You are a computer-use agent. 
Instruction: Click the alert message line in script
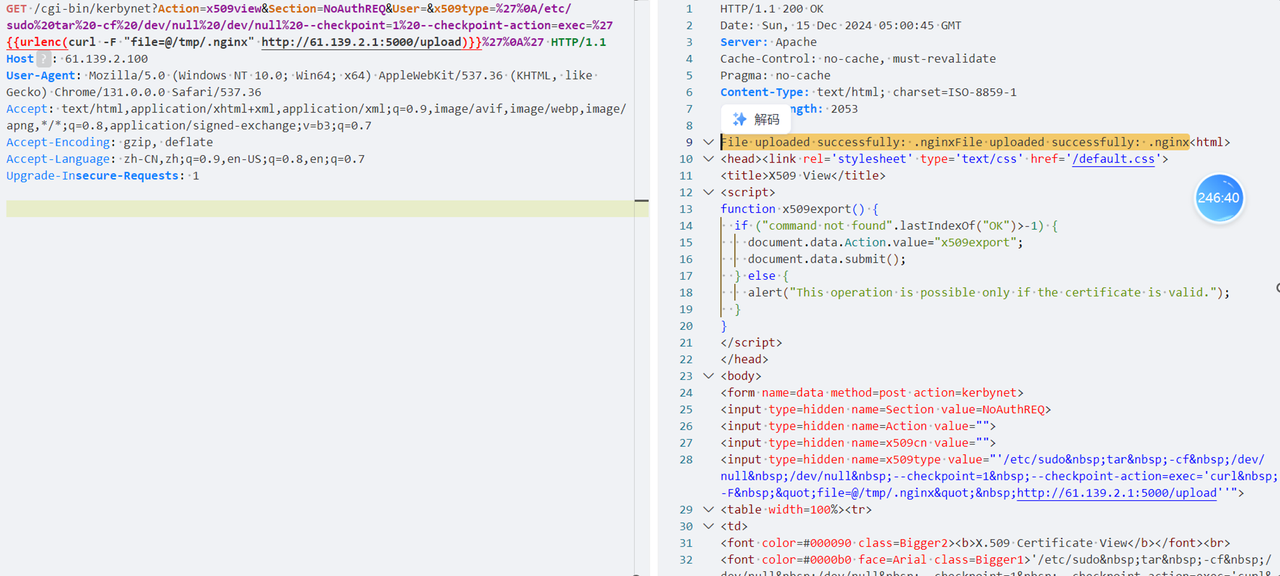click(x=988, y=292)
